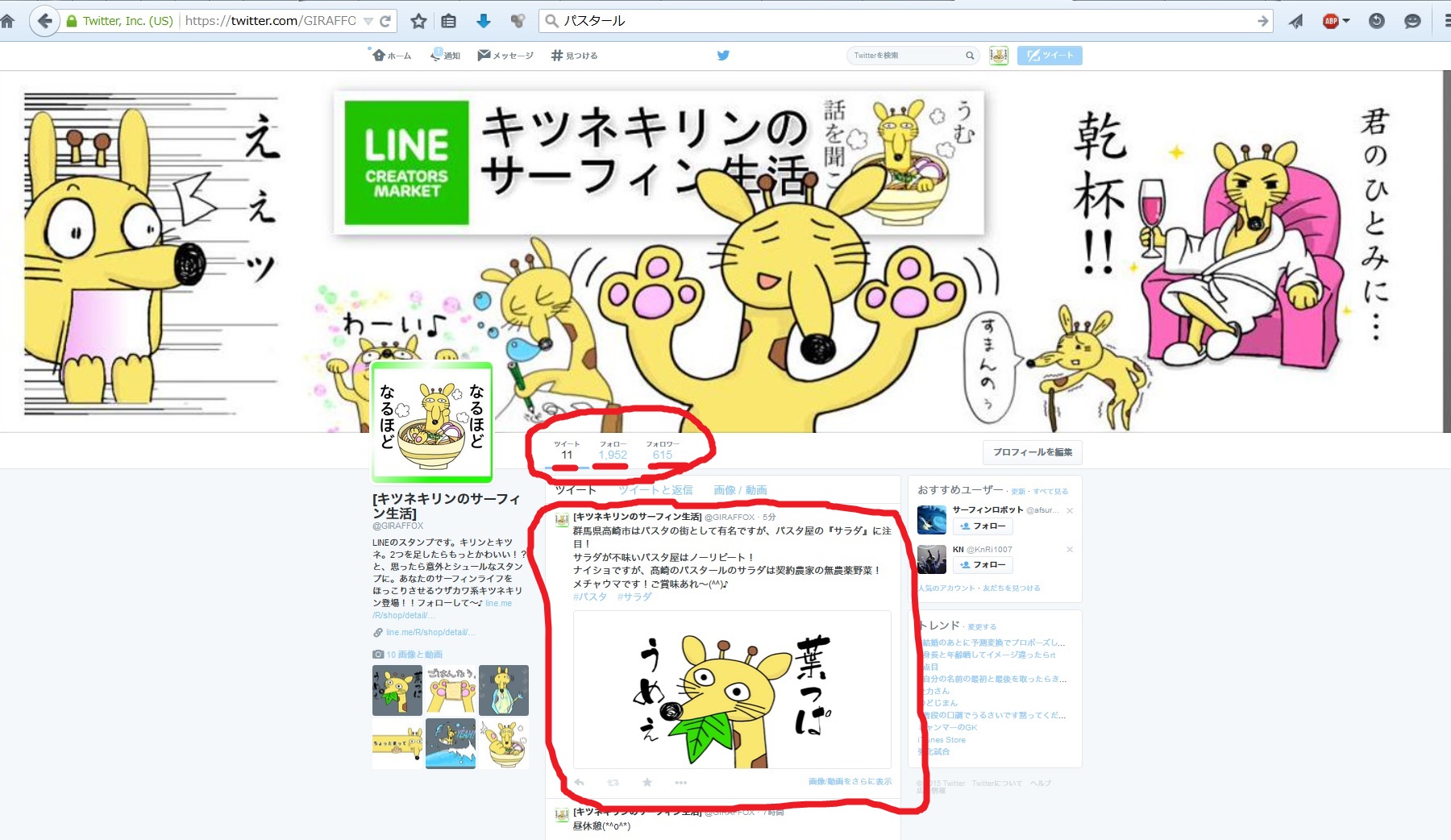Click the #パスタ hashtag
Viewport: 1451px width, 840px height.
(x=590, y=597)
